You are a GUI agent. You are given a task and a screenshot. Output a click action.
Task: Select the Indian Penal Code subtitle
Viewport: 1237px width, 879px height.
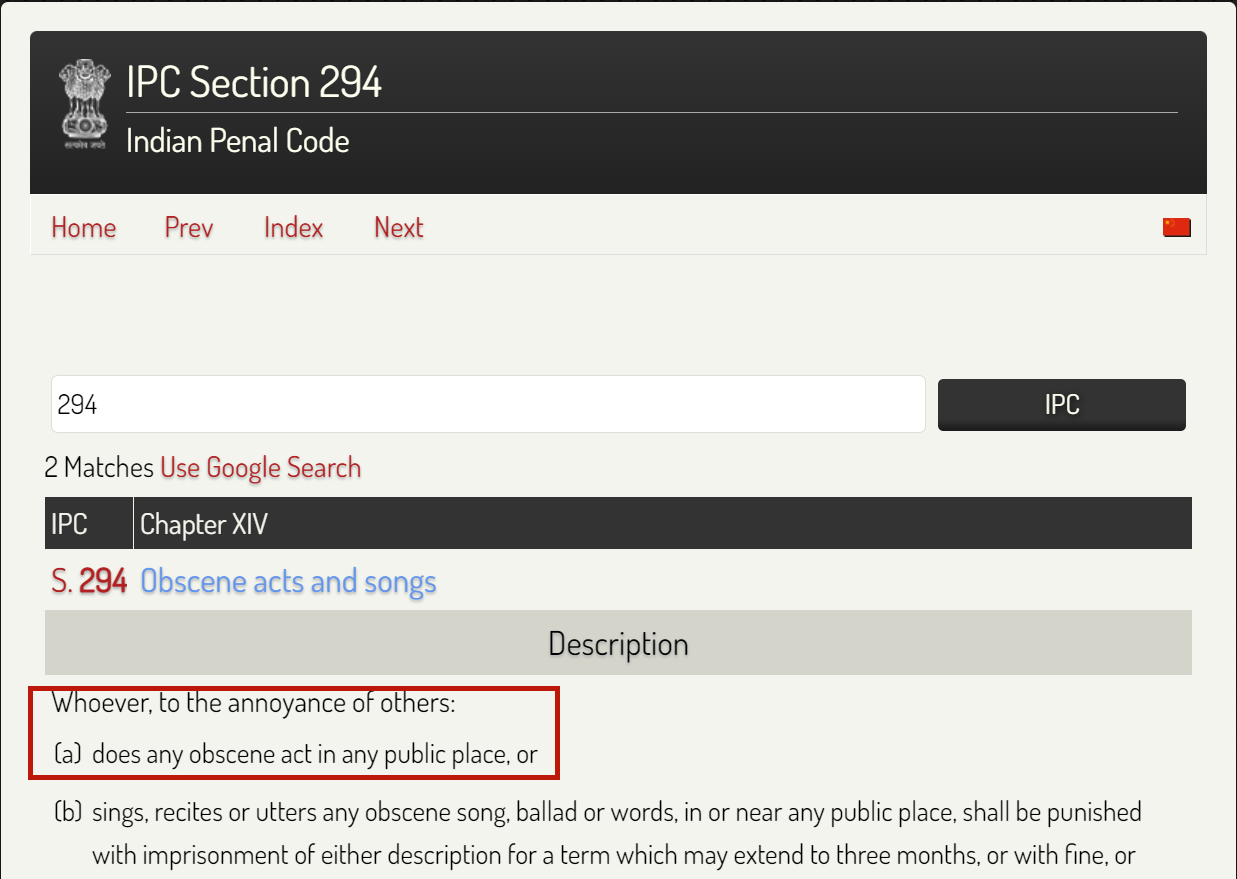237,141
